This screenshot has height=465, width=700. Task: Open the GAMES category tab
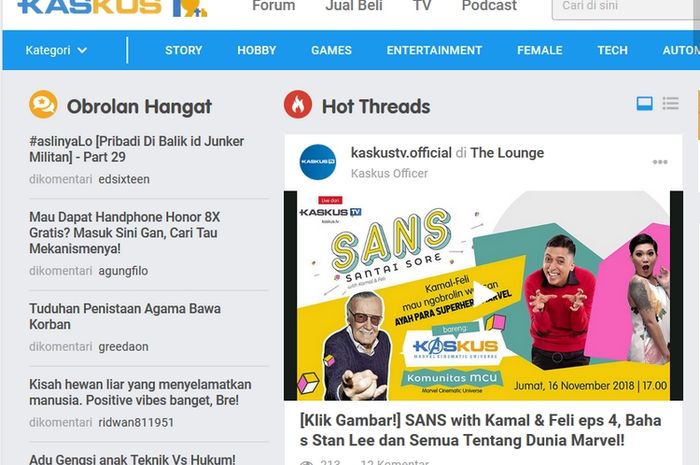331,50
